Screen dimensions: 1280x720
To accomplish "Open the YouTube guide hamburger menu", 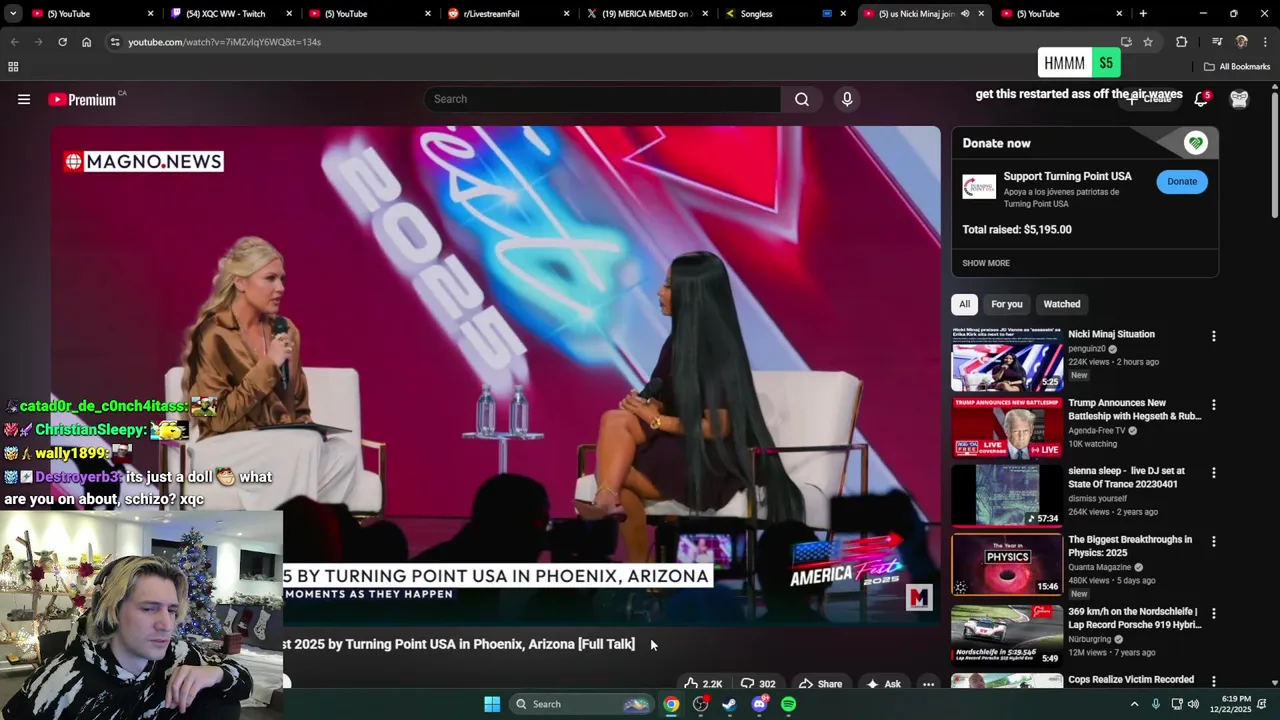I will pyautogui.click(x=24, y=99).
